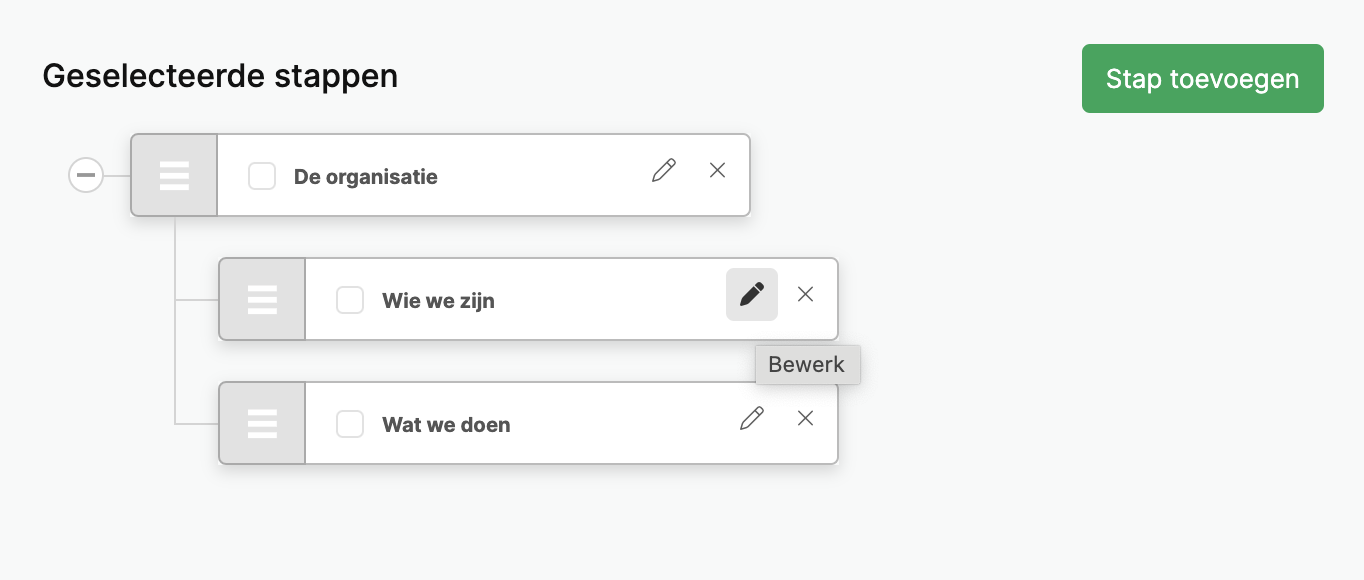
Task: Remove the Wie we zijn step
Action: pyautogui.click(x=805, y=294)
